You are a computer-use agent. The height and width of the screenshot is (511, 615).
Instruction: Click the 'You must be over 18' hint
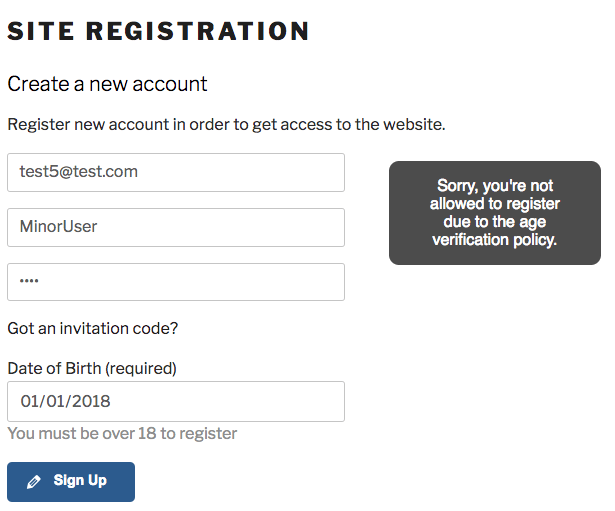(122, 433)
